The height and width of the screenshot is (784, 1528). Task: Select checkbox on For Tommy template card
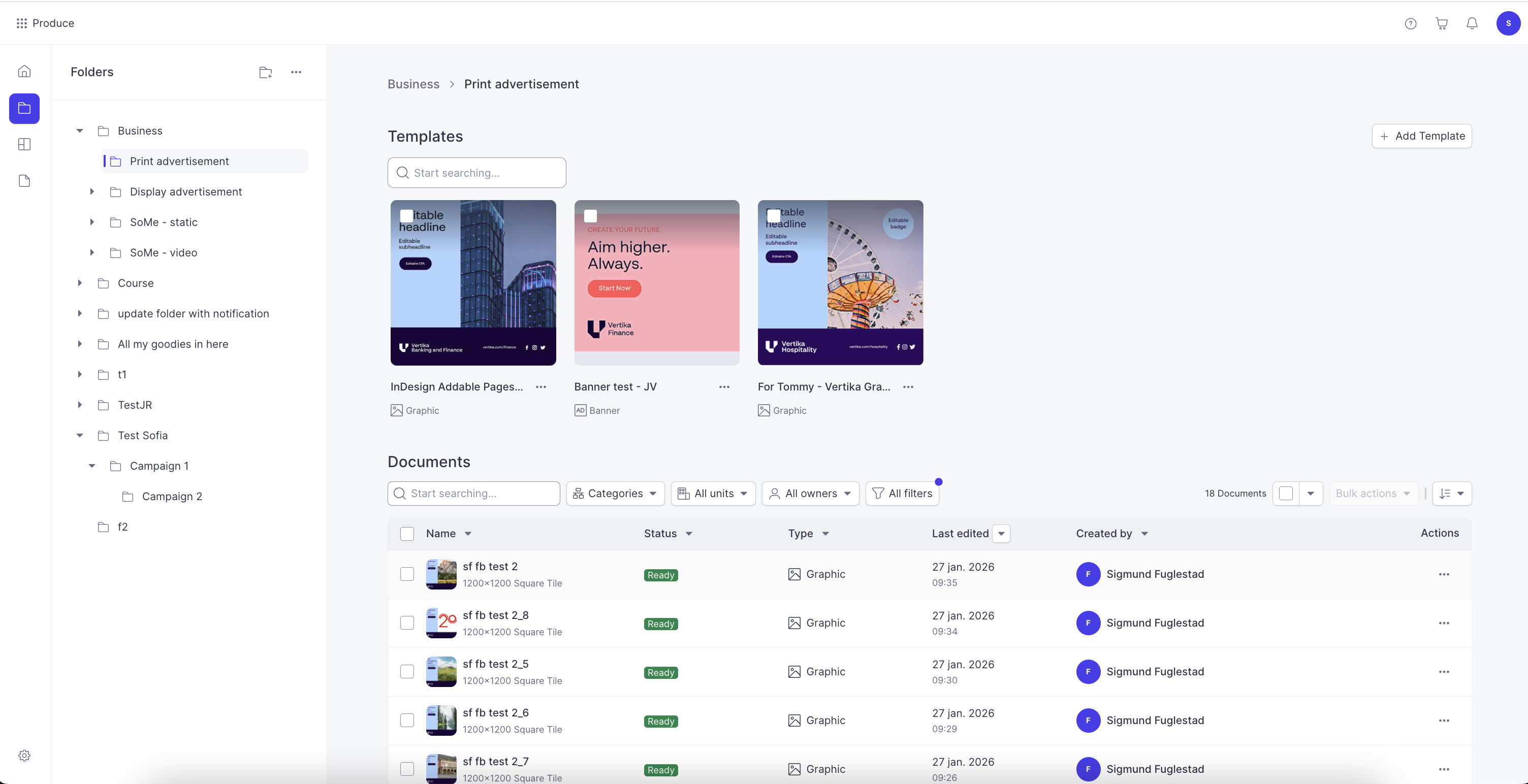click(774, 216)
